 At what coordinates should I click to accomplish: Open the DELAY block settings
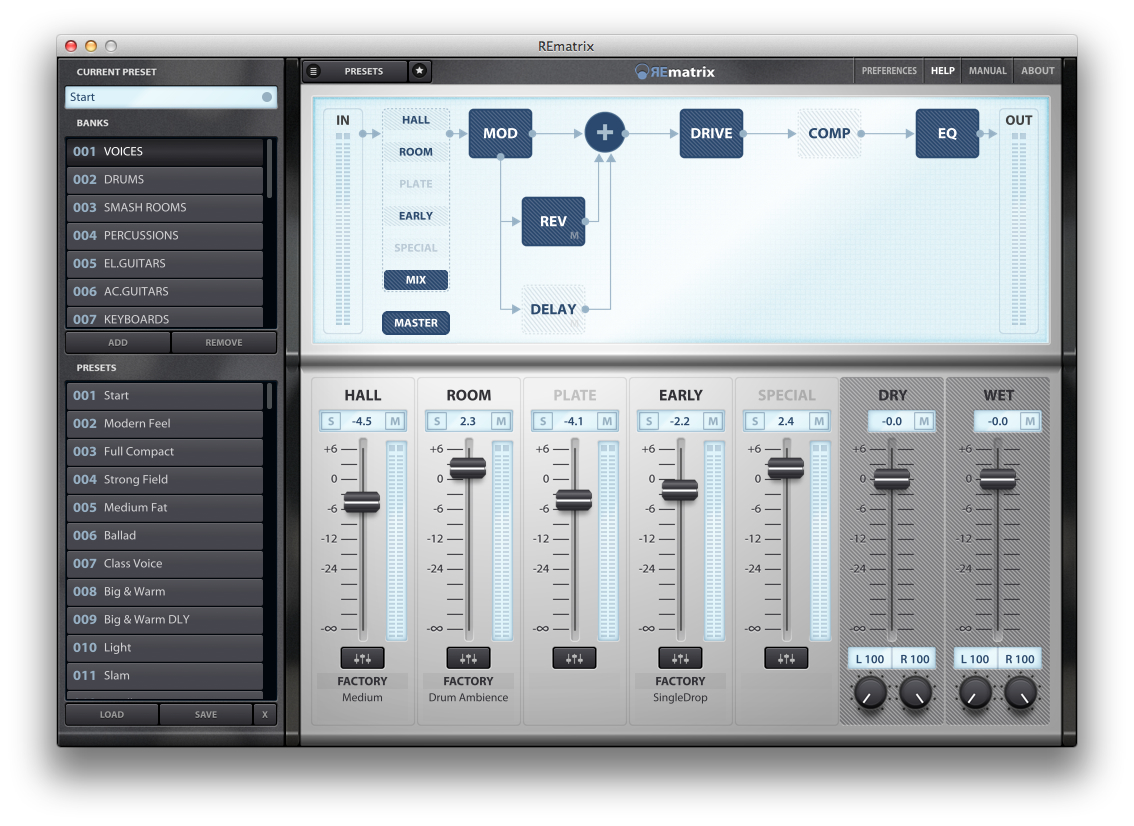[x=554, y=309]
